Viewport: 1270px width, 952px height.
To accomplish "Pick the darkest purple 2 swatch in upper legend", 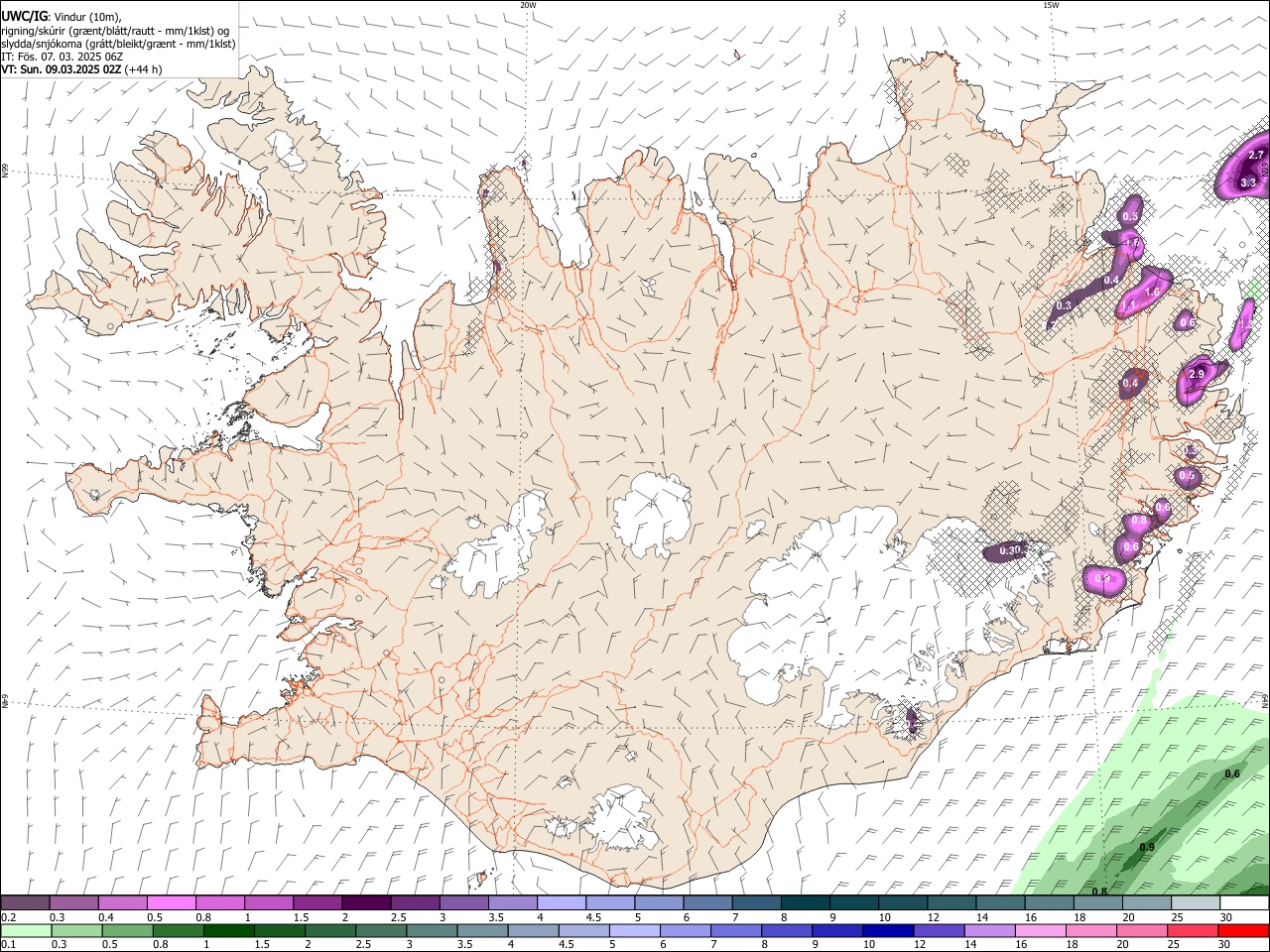I will coord(366,903).
